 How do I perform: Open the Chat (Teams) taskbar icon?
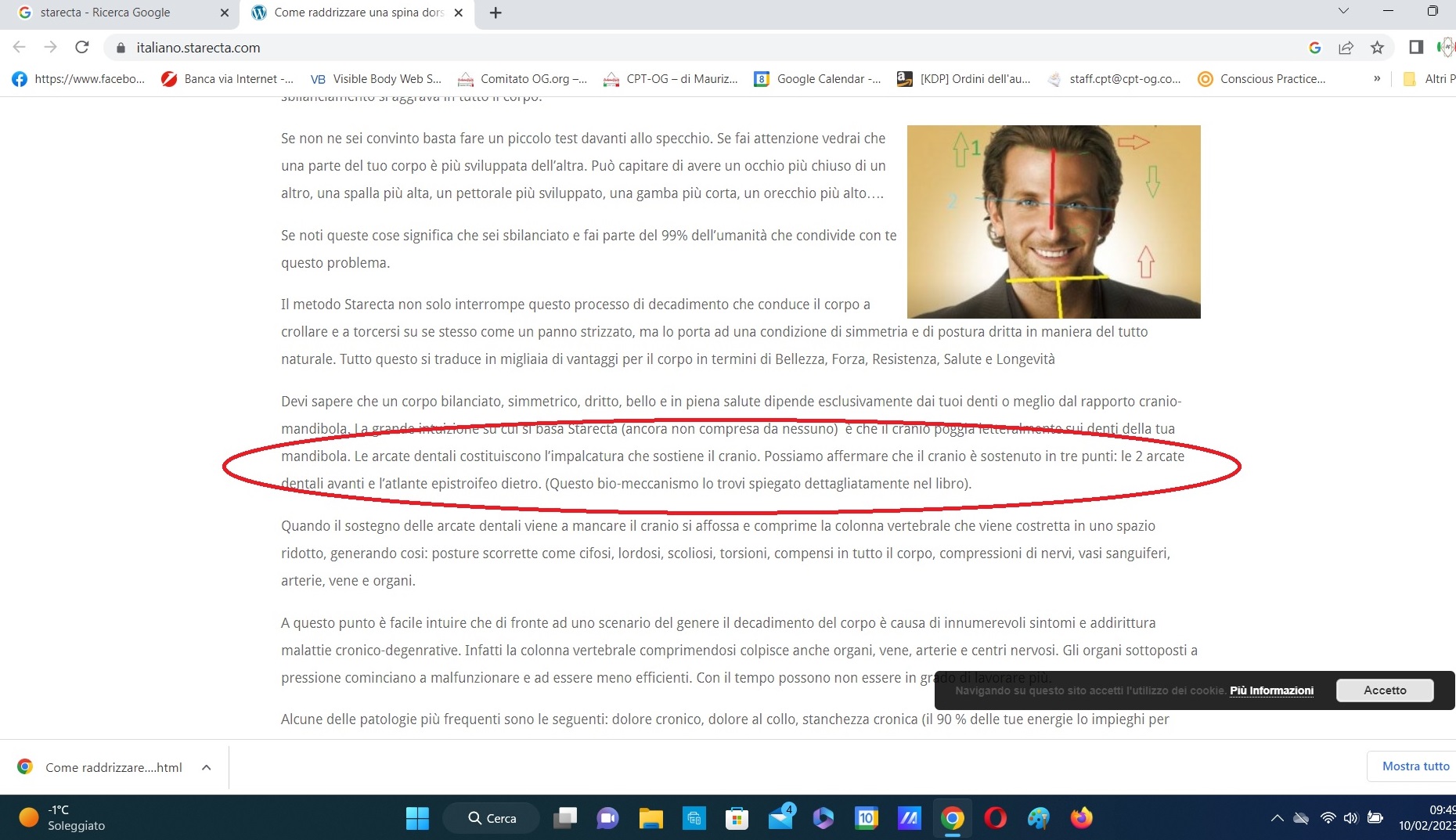[607, 818]
